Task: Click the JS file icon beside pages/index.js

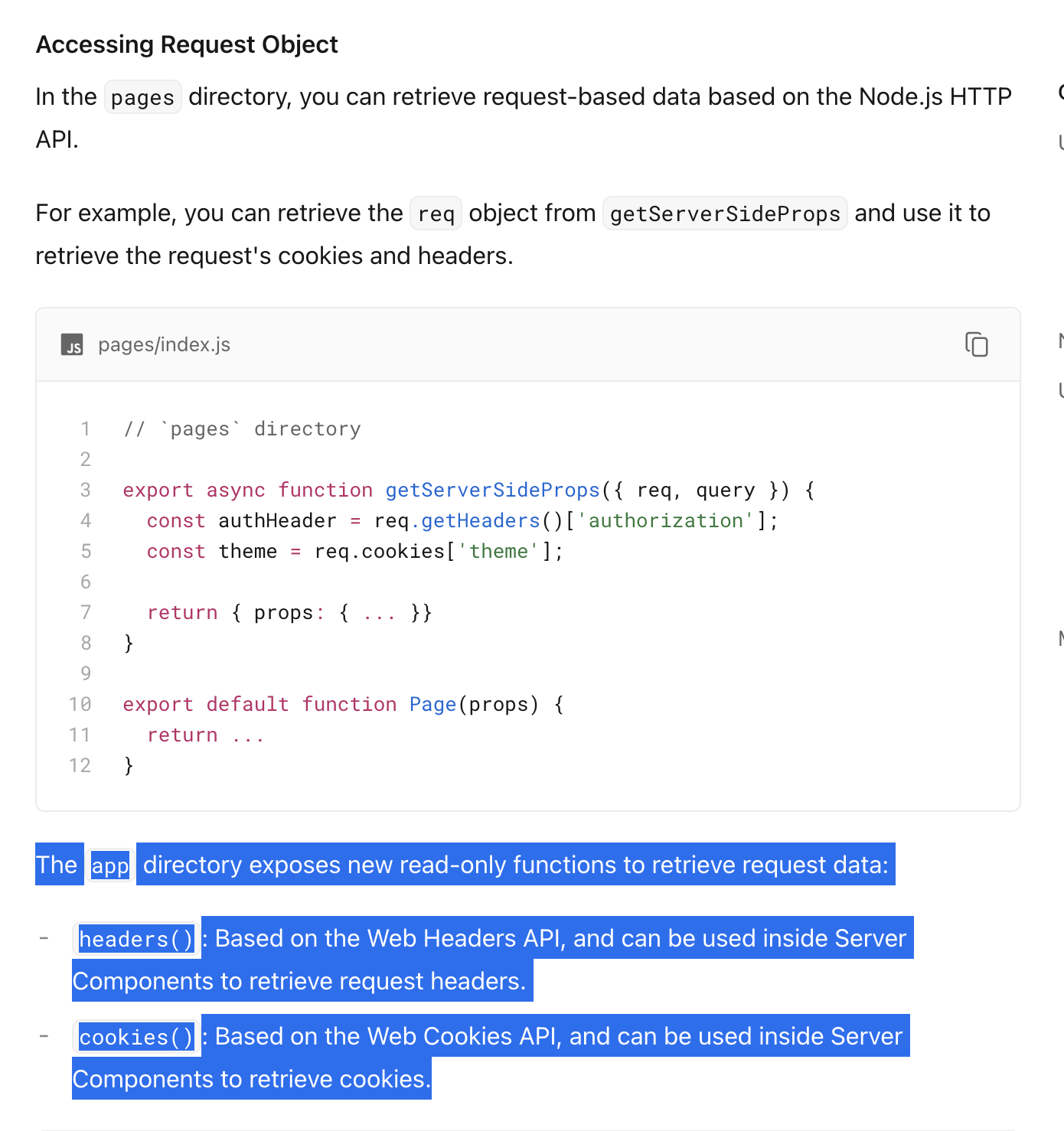Action: [x=72, y=345]
